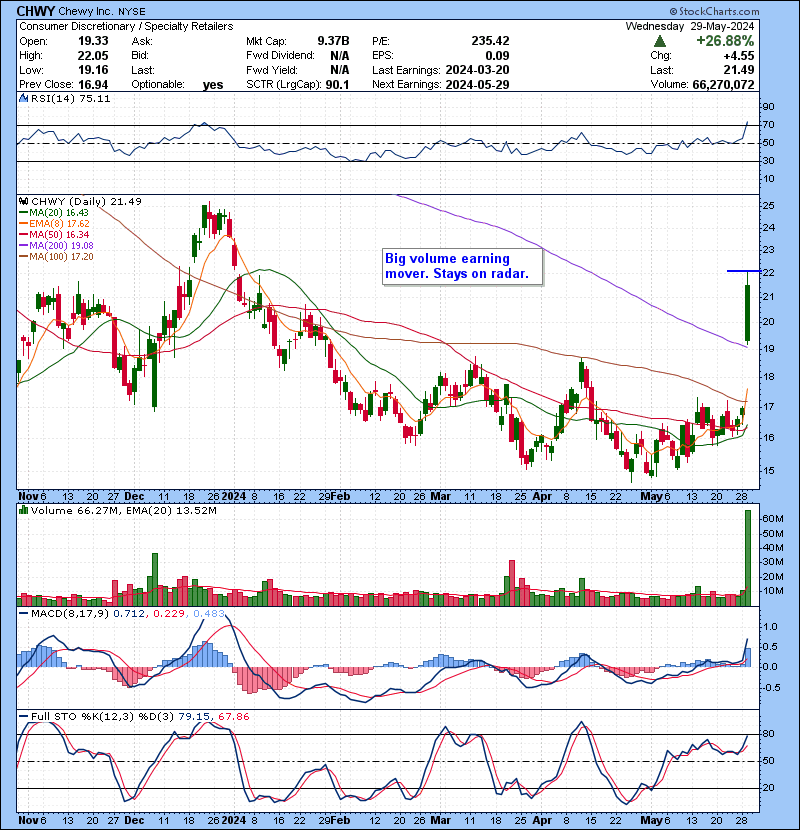Click the MA(100) 17.20 legend entry

coord(56,257)
